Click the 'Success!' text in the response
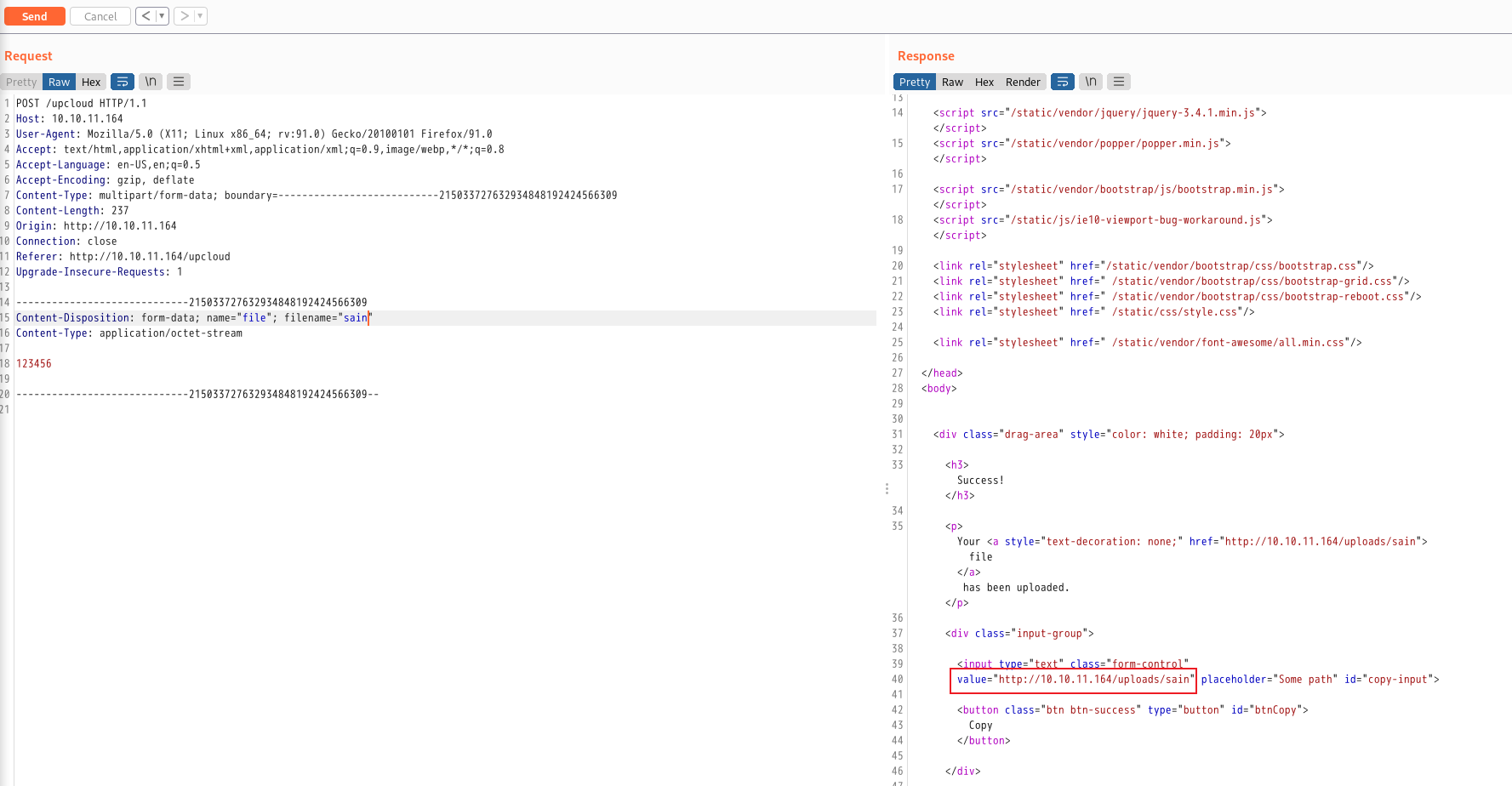1512x786 pixels. 980,481
